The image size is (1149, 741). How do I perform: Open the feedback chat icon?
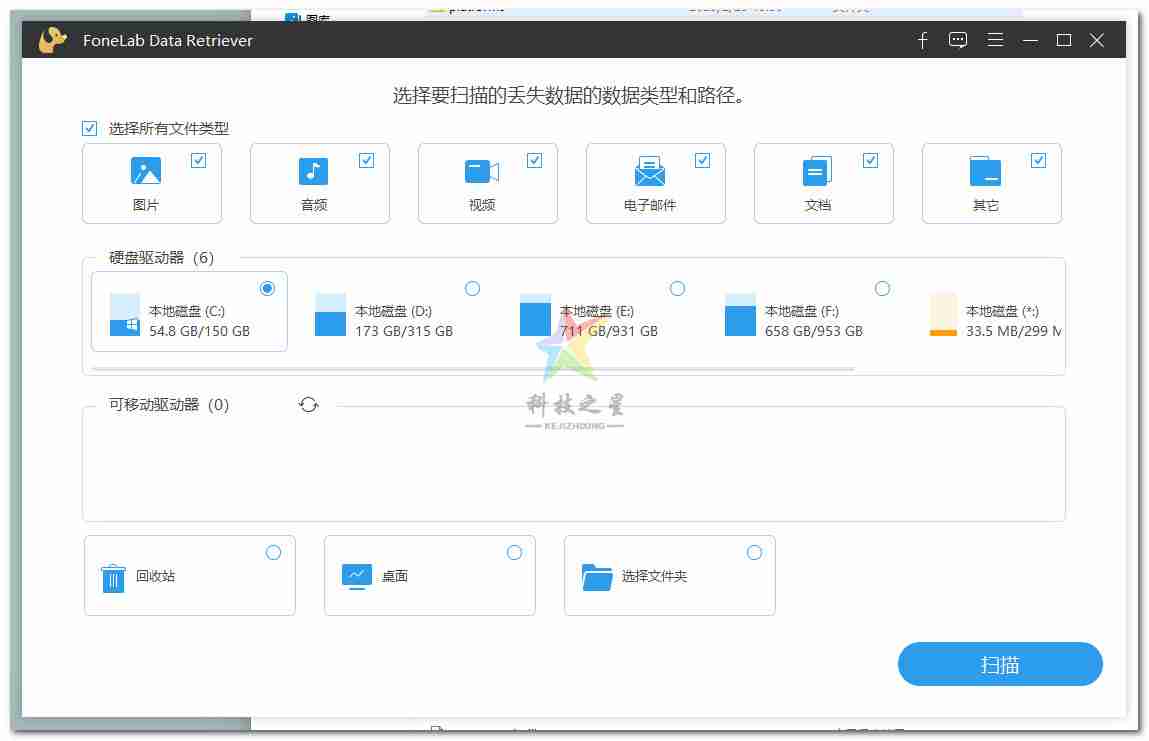[x=958, y=41]
